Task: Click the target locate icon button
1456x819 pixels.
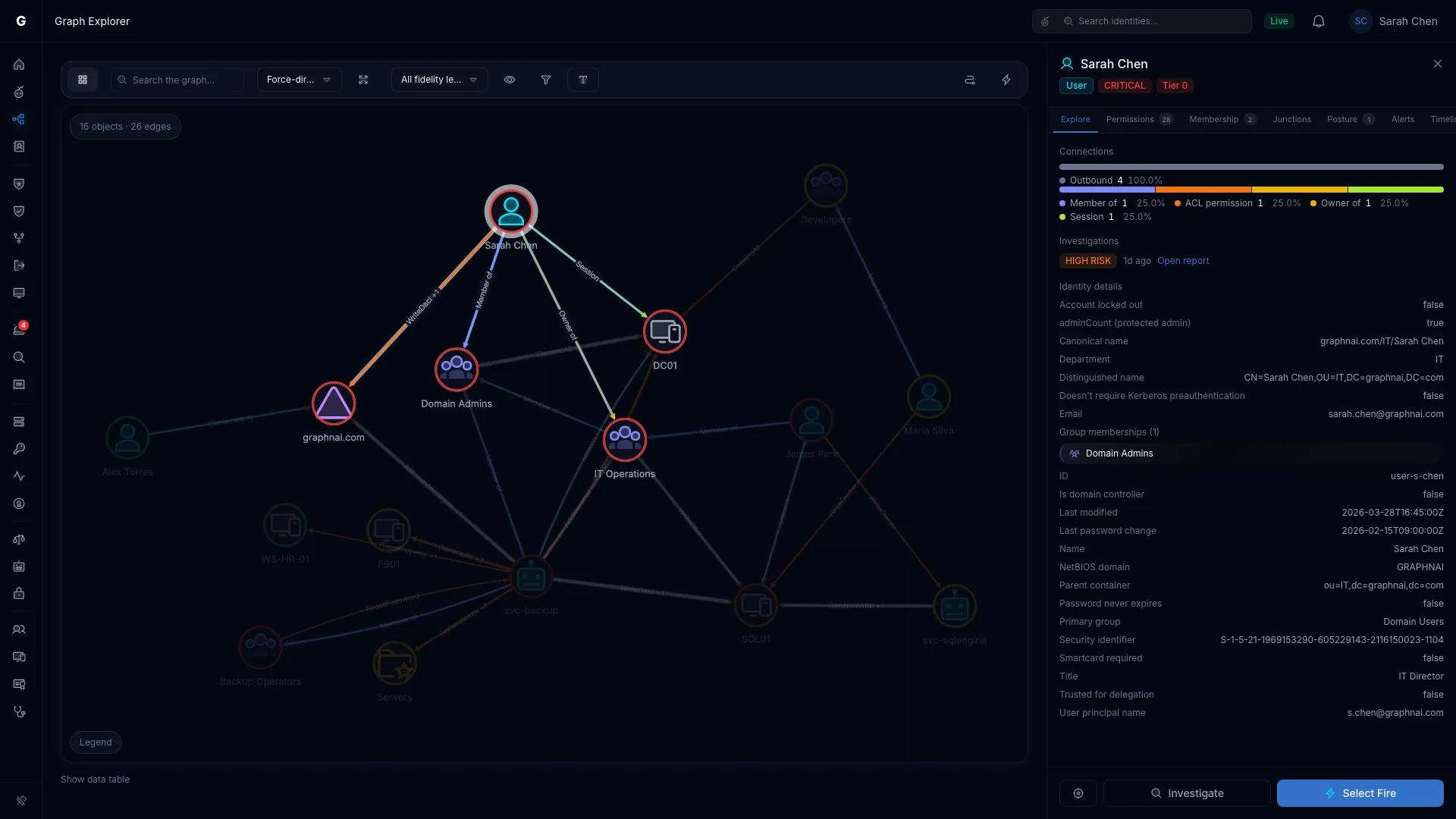Action: point(1078,793)
